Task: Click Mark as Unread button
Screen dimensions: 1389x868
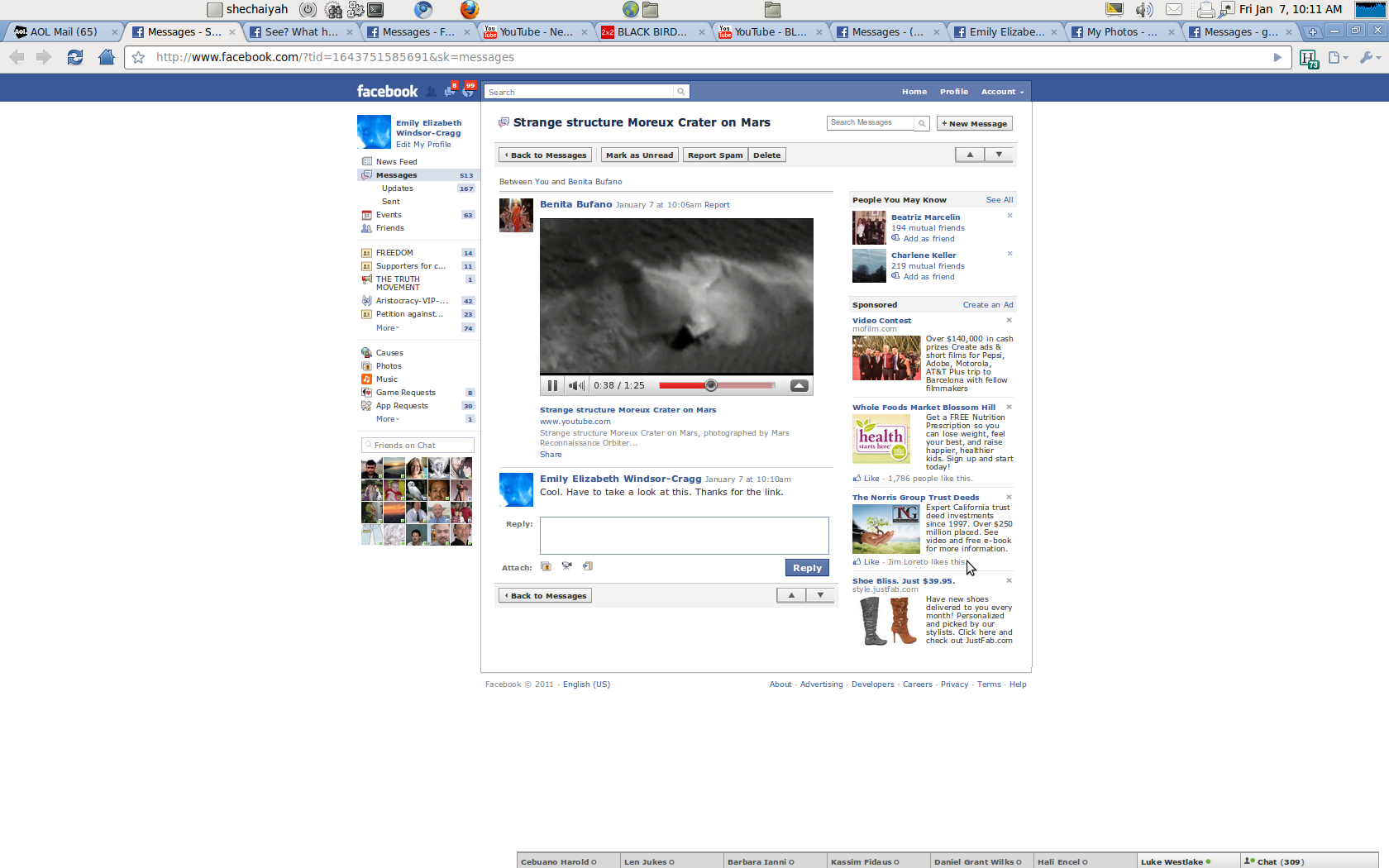Action: click(639, 155)
